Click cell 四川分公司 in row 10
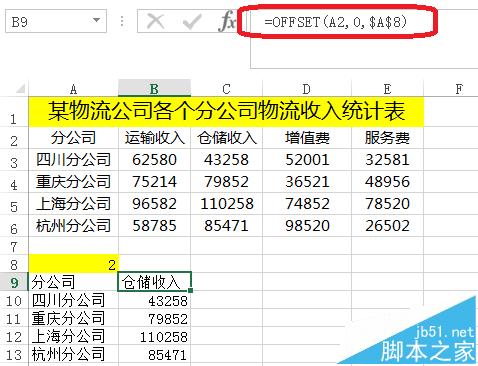478x366 pixels. [x=74, y=300]
